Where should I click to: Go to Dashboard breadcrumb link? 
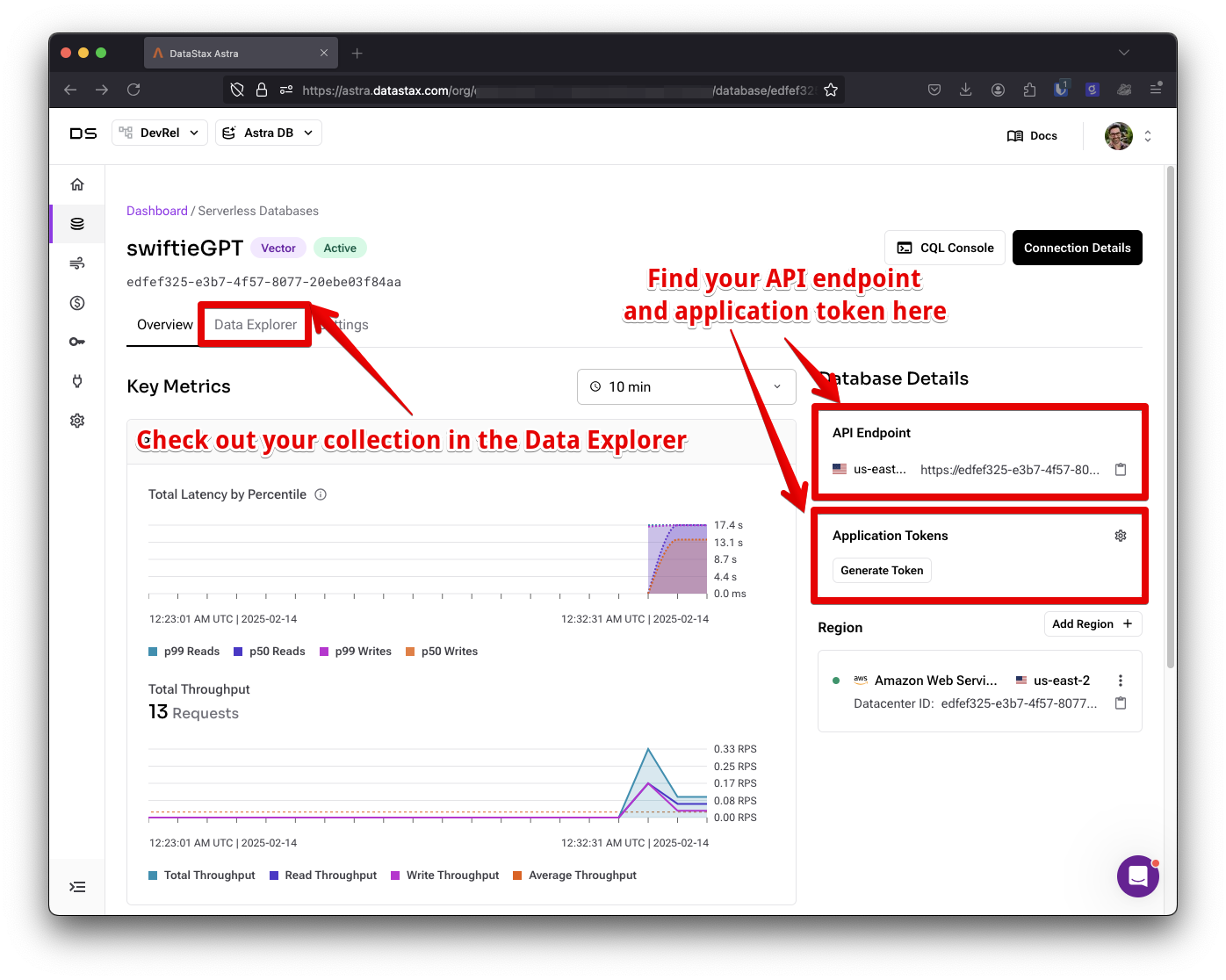[157, 211]
